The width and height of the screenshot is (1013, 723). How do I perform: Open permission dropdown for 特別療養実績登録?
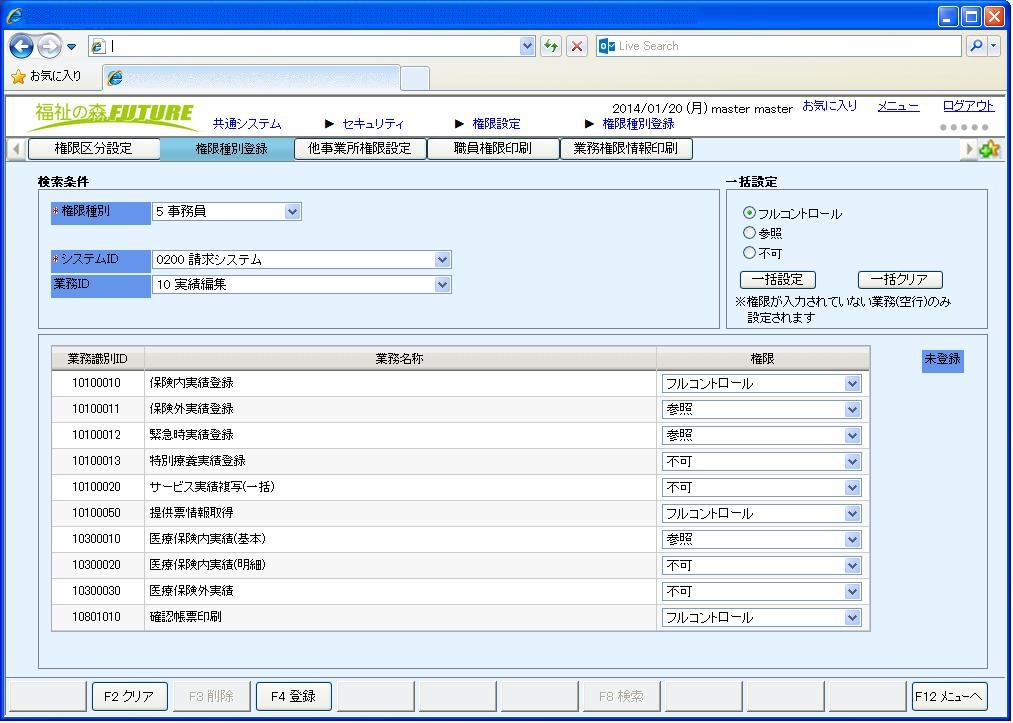(762, 461)
